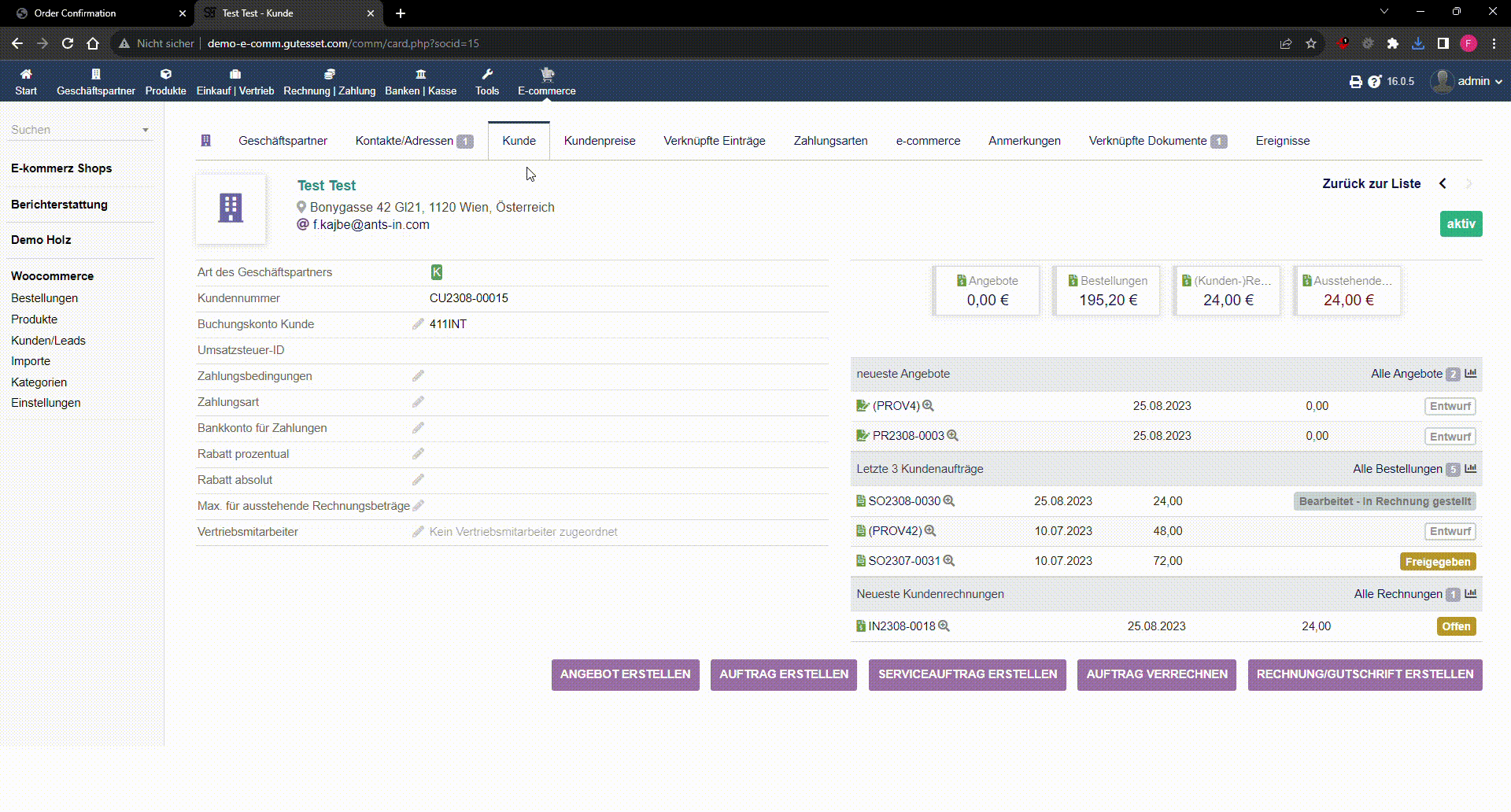This screenshot has width=1511, height=812.
Task: Edit Rabatt absolut pencil icon
Action: (418, 480)
